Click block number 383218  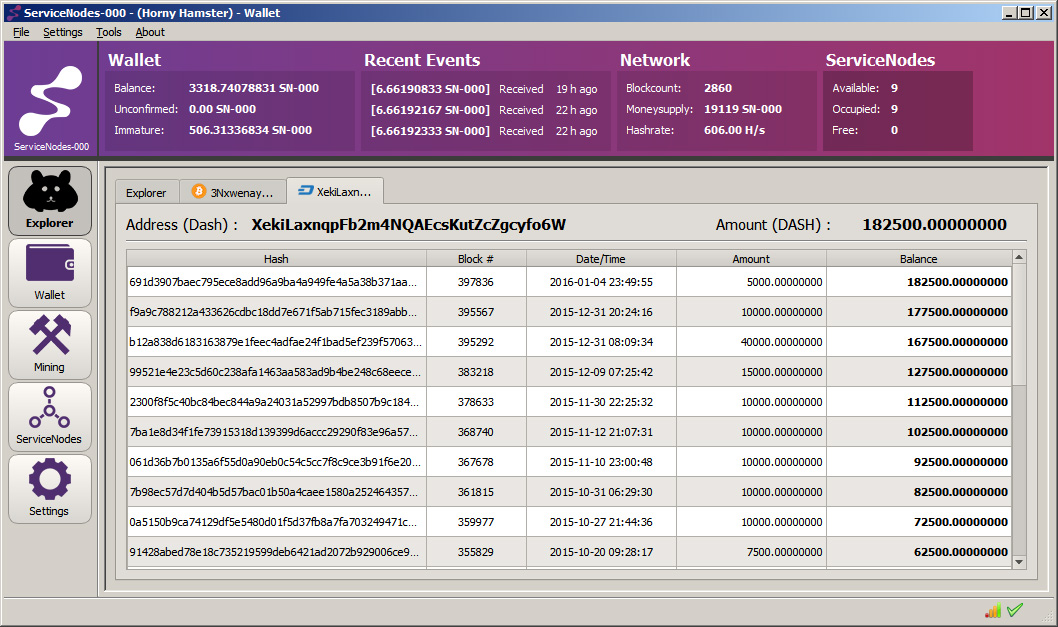point(476,372)
